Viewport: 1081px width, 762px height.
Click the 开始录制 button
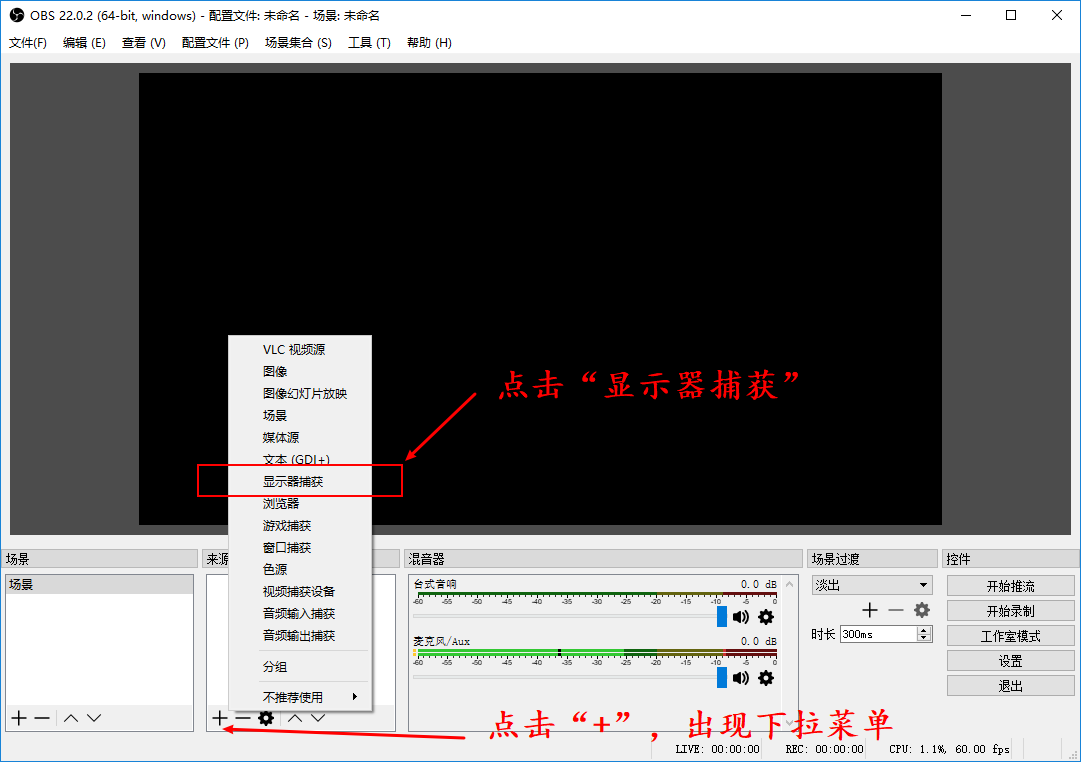click(1010, 611)
